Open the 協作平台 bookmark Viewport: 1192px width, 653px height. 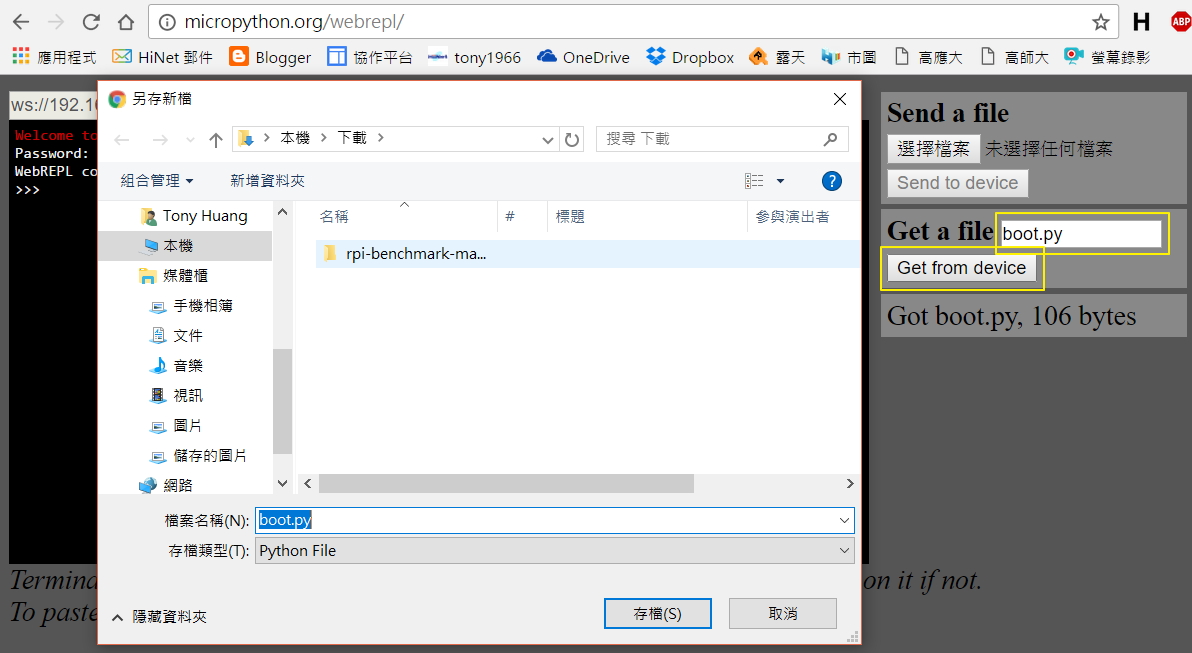pyautogui.click(x=370, y=57)
